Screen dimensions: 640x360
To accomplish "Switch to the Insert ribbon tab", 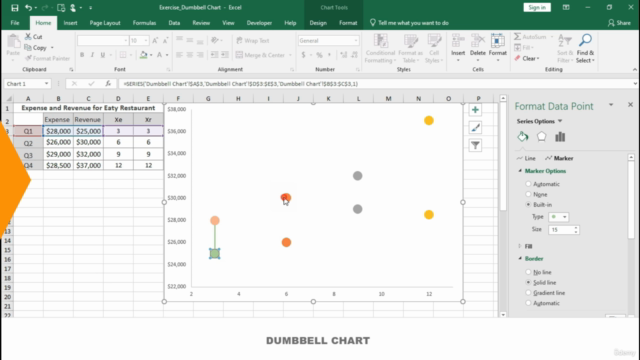I will pos(70,23).
